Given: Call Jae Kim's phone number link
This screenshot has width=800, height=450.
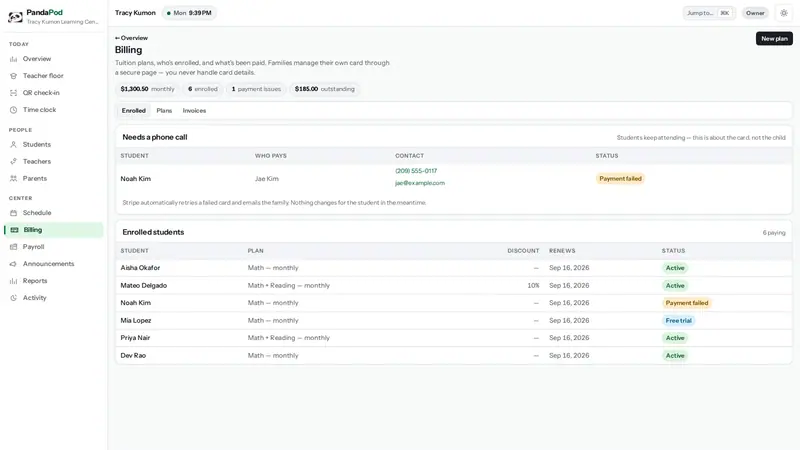Looking at the screenshot, I should (416, 171).
